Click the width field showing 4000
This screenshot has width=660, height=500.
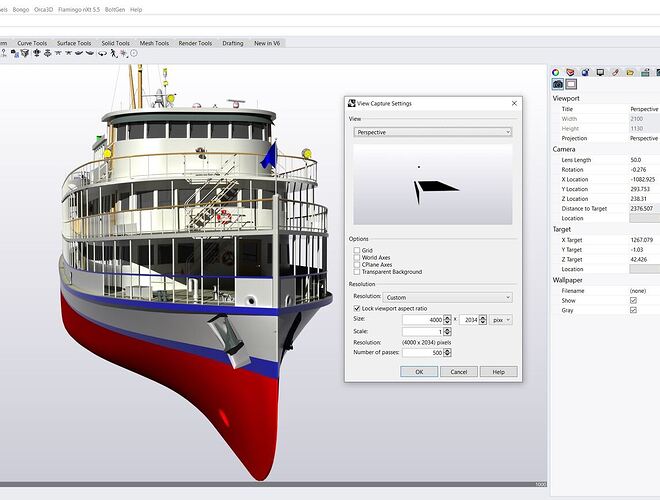click(423, 320)
